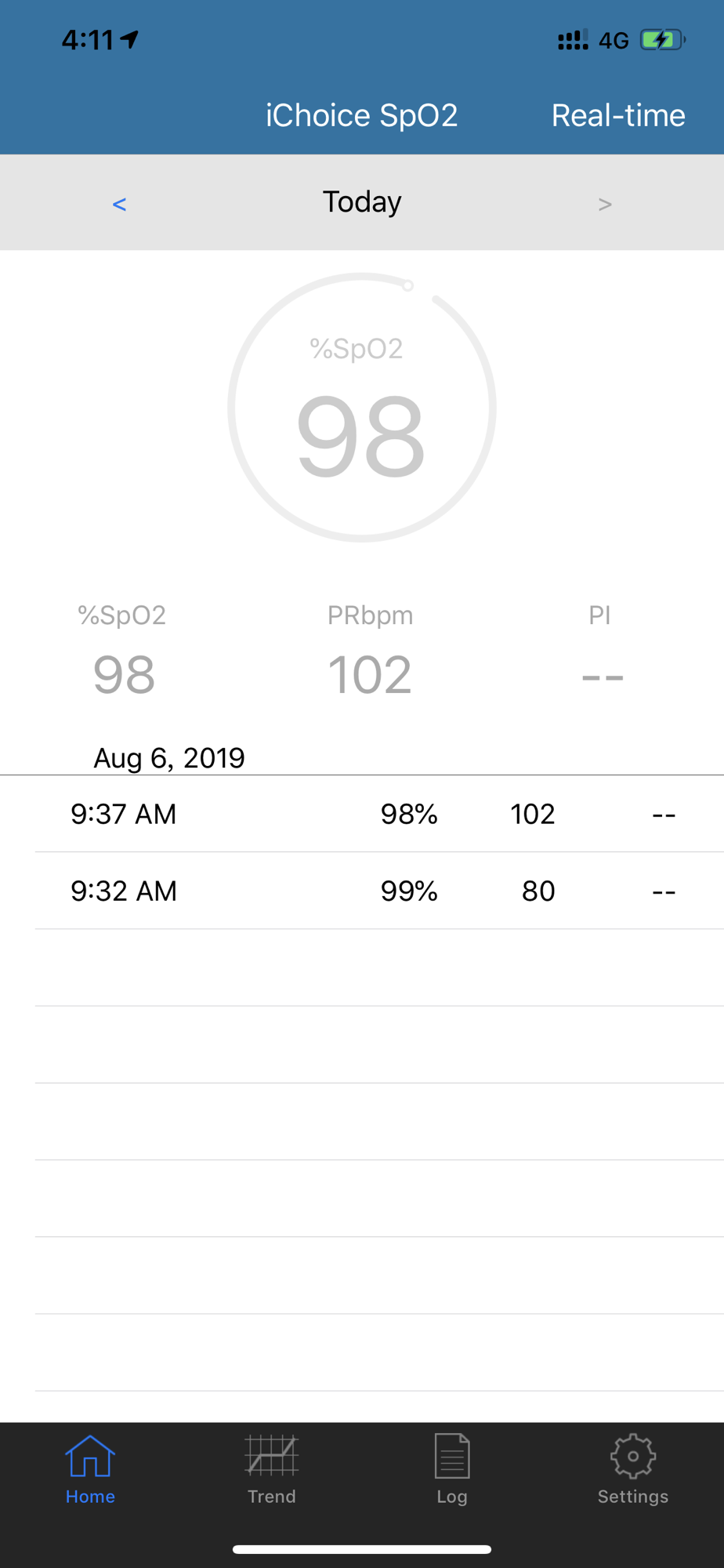Tap the location arrow beside the time

coord(130,39)
